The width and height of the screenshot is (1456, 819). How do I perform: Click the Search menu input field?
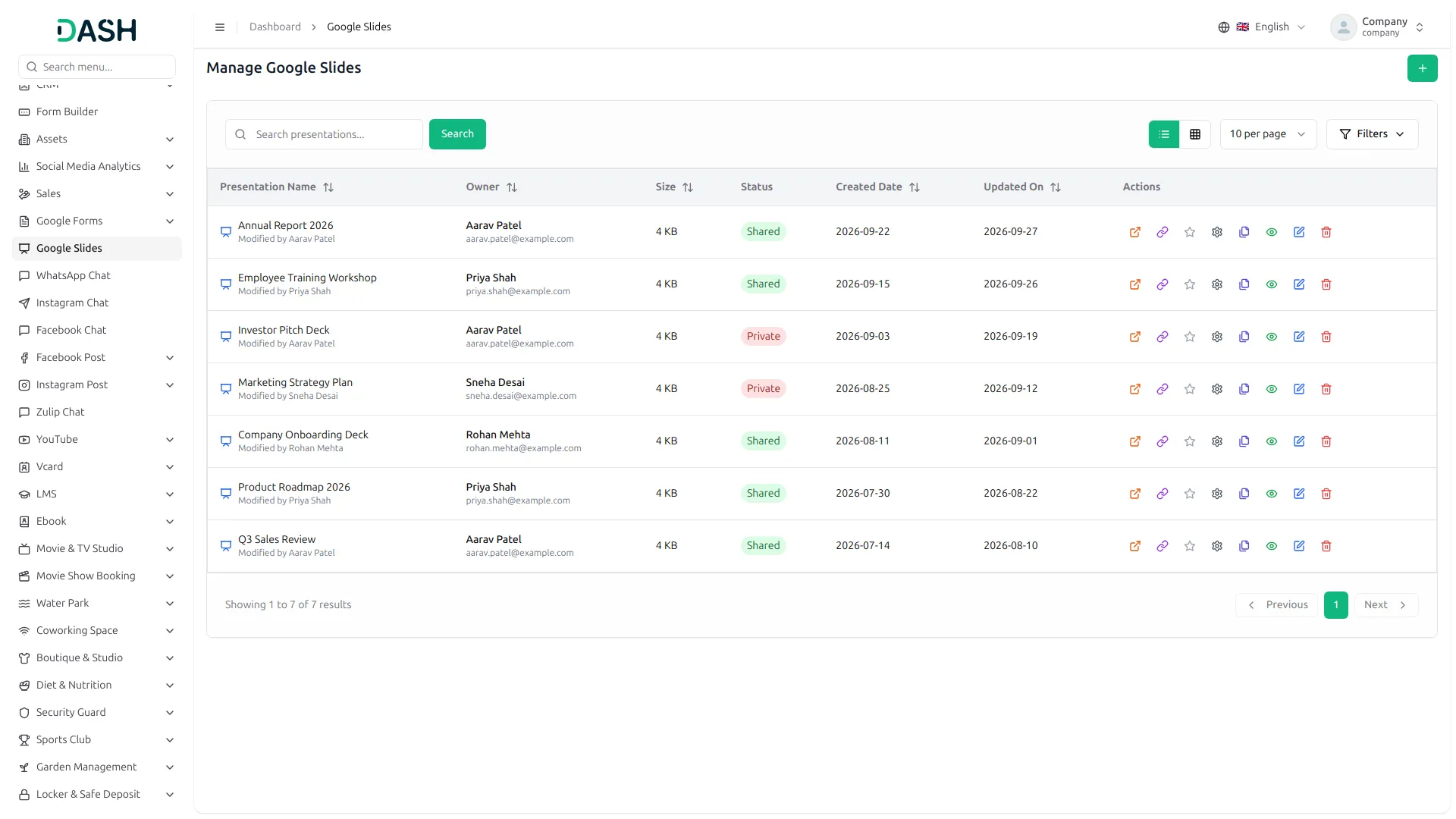(97, 67)
